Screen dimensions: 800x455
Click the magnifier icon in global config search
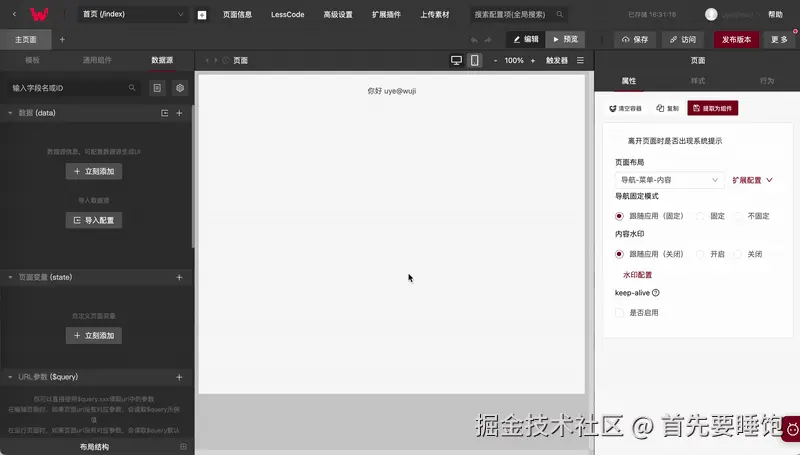[x=560, y=14]
